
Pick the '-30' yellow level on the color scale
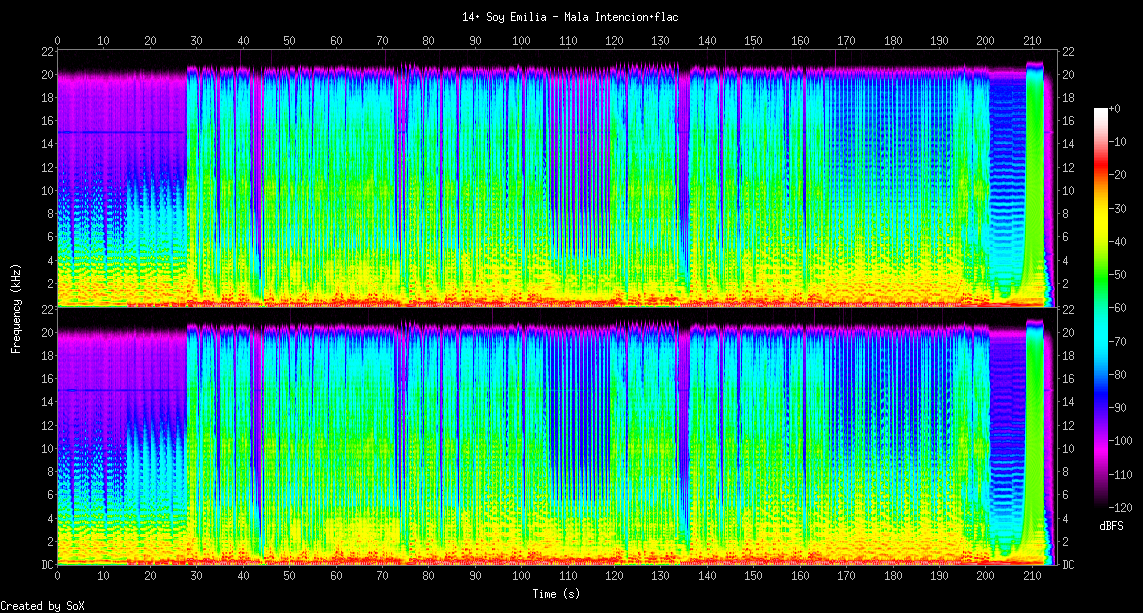(1119, 208)
